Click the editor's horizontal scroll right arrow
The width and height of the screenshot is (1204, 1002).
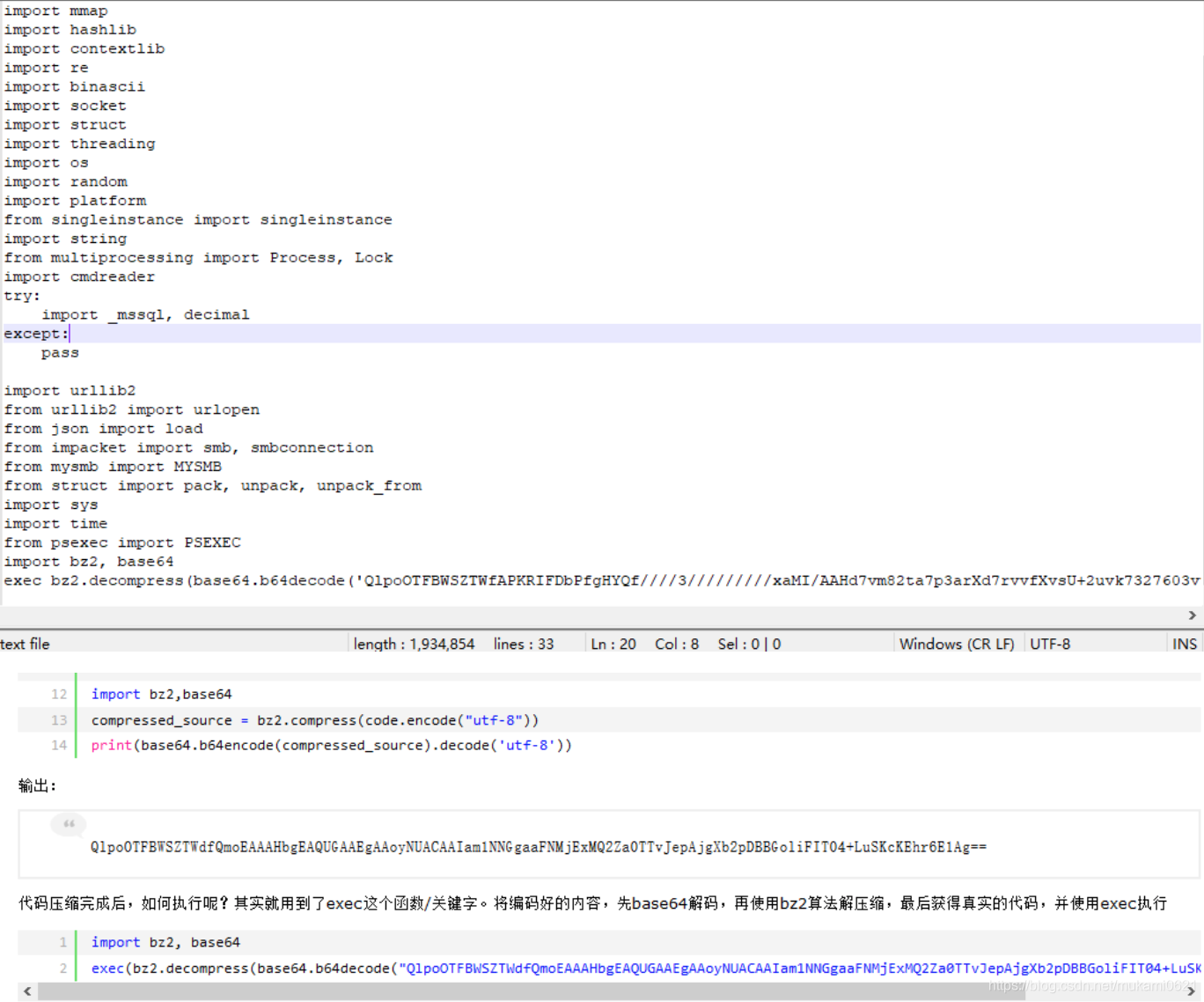pyautogui.click(x=1192, y=615)
